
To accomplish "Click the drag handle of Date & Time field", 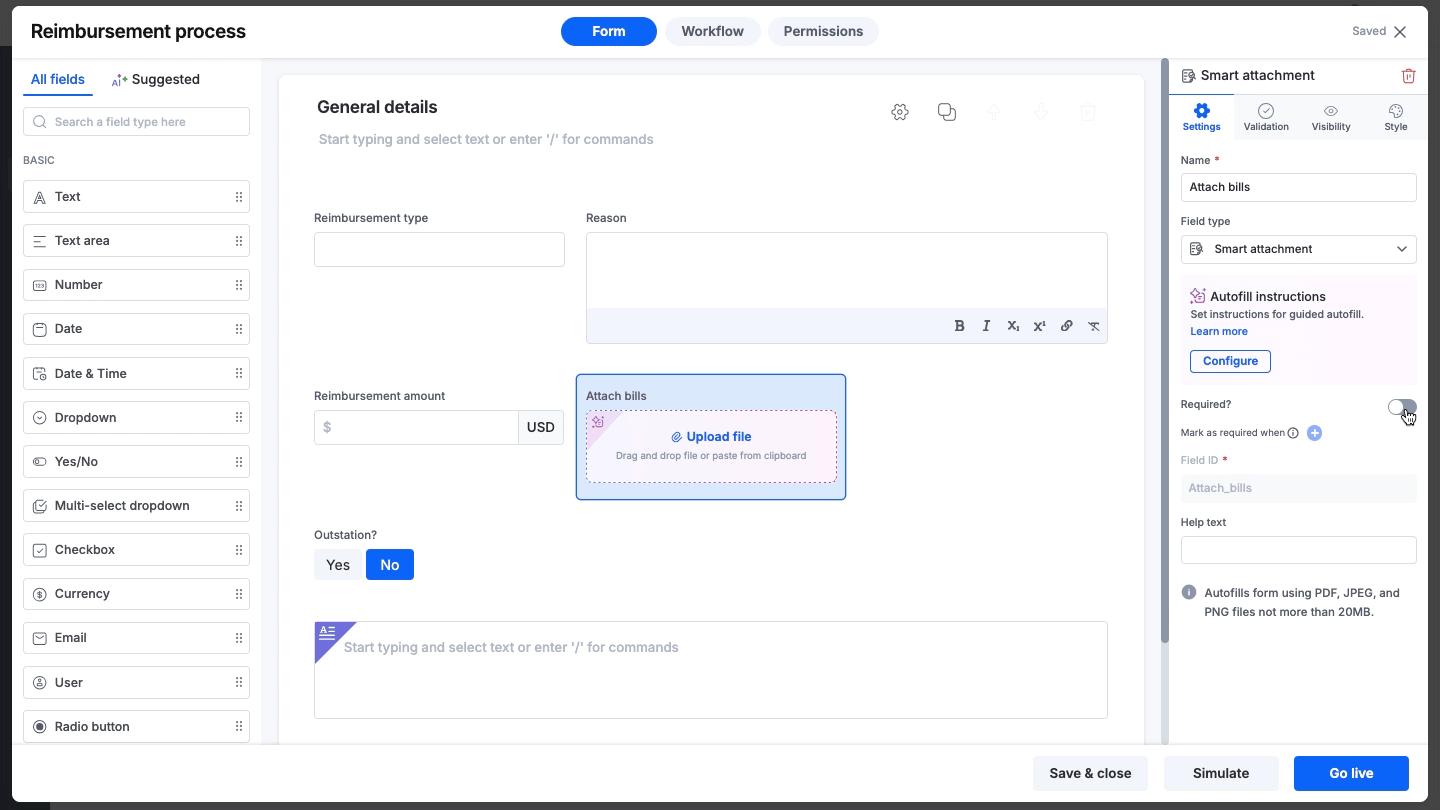I will pos(239,373).
